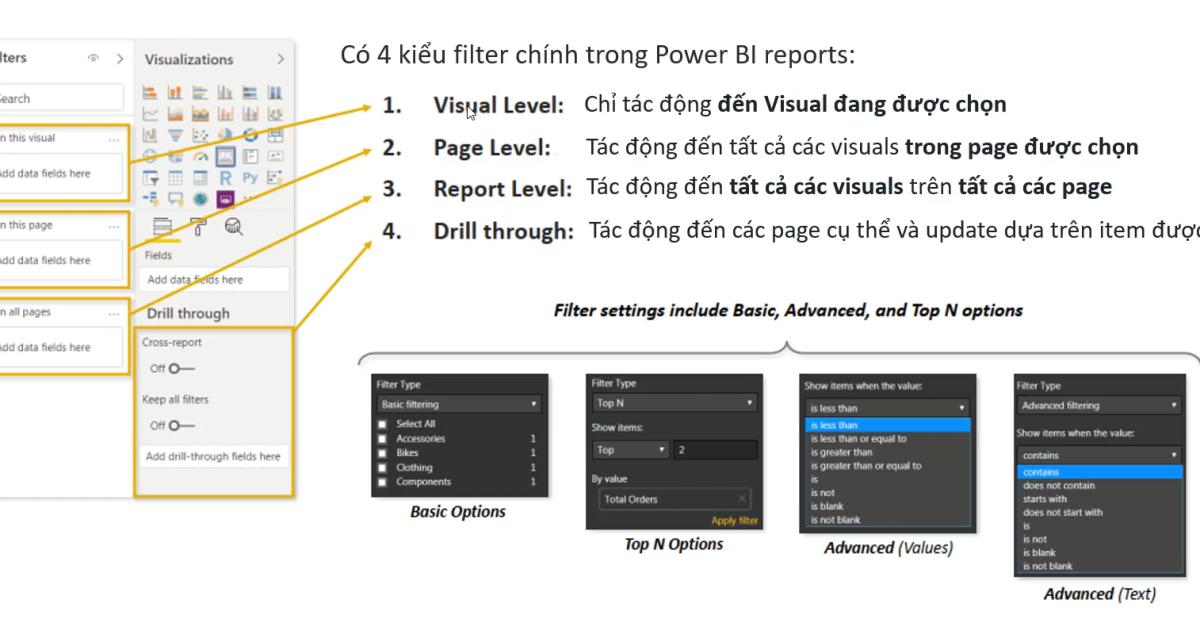Select the 100% stacked bar chart visual
The width and height of the screenshot is (1200, 630).
coord(250,92)
